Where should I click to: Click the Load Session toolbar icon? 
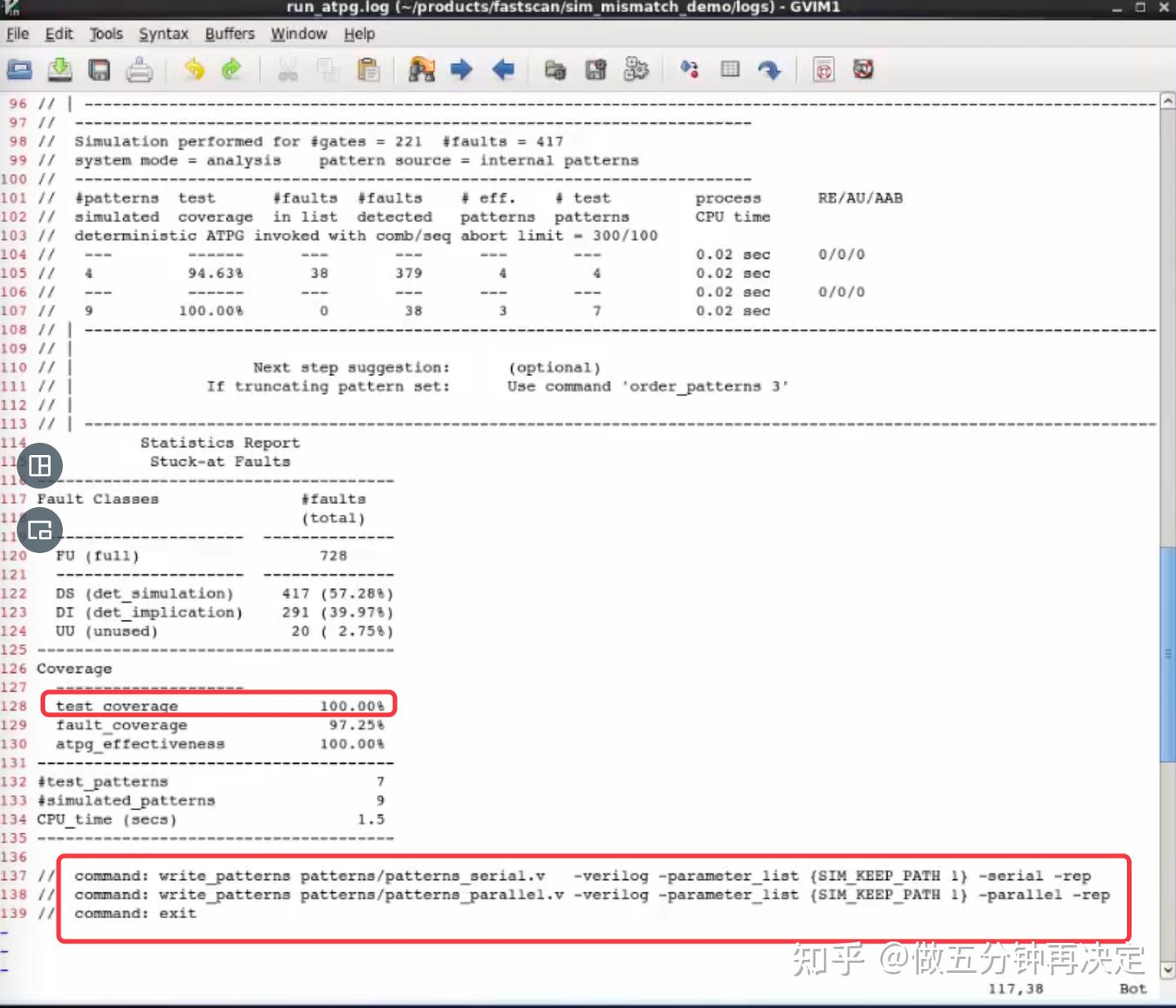556,70
